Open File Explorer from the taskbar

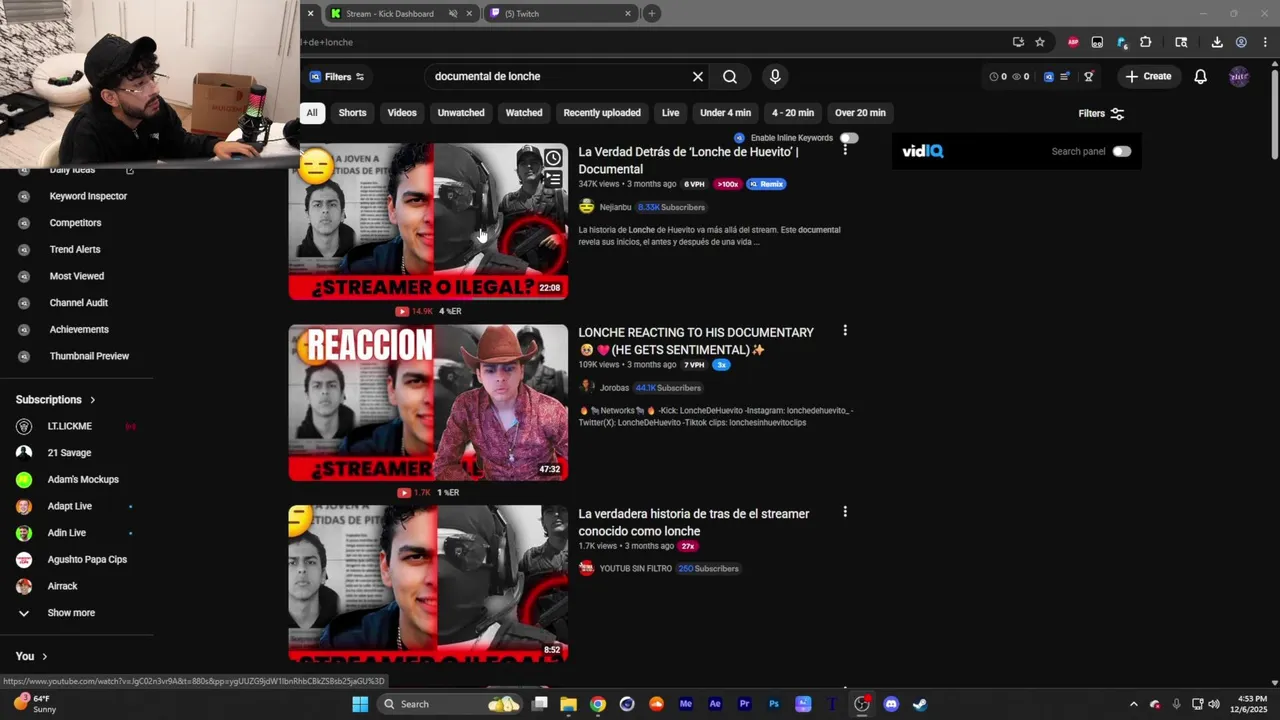568,704
